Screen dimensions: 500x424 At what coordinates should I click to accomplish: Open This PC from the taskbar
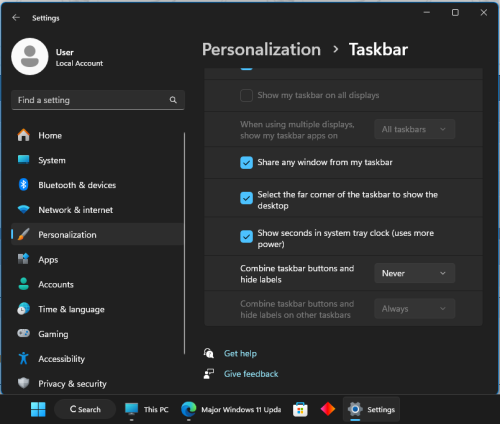147,409
